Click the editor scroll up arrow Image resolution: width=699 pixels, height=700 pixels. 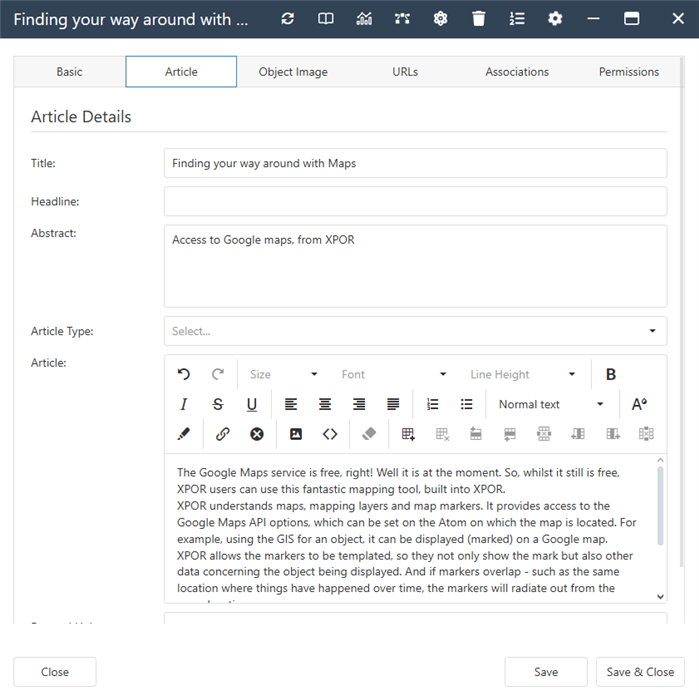(x=660, y=460)
